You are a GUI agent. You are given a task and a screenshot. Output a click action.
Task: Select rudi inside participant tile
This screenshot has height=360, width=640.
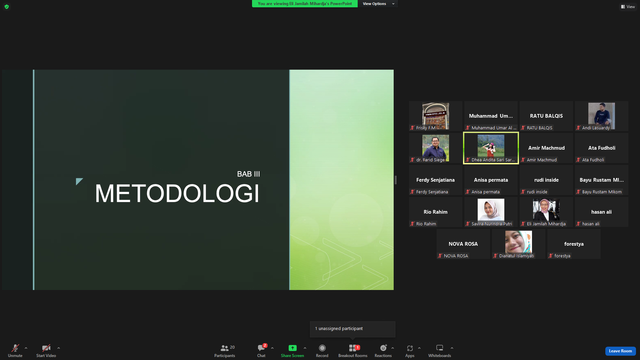[546, 180]
